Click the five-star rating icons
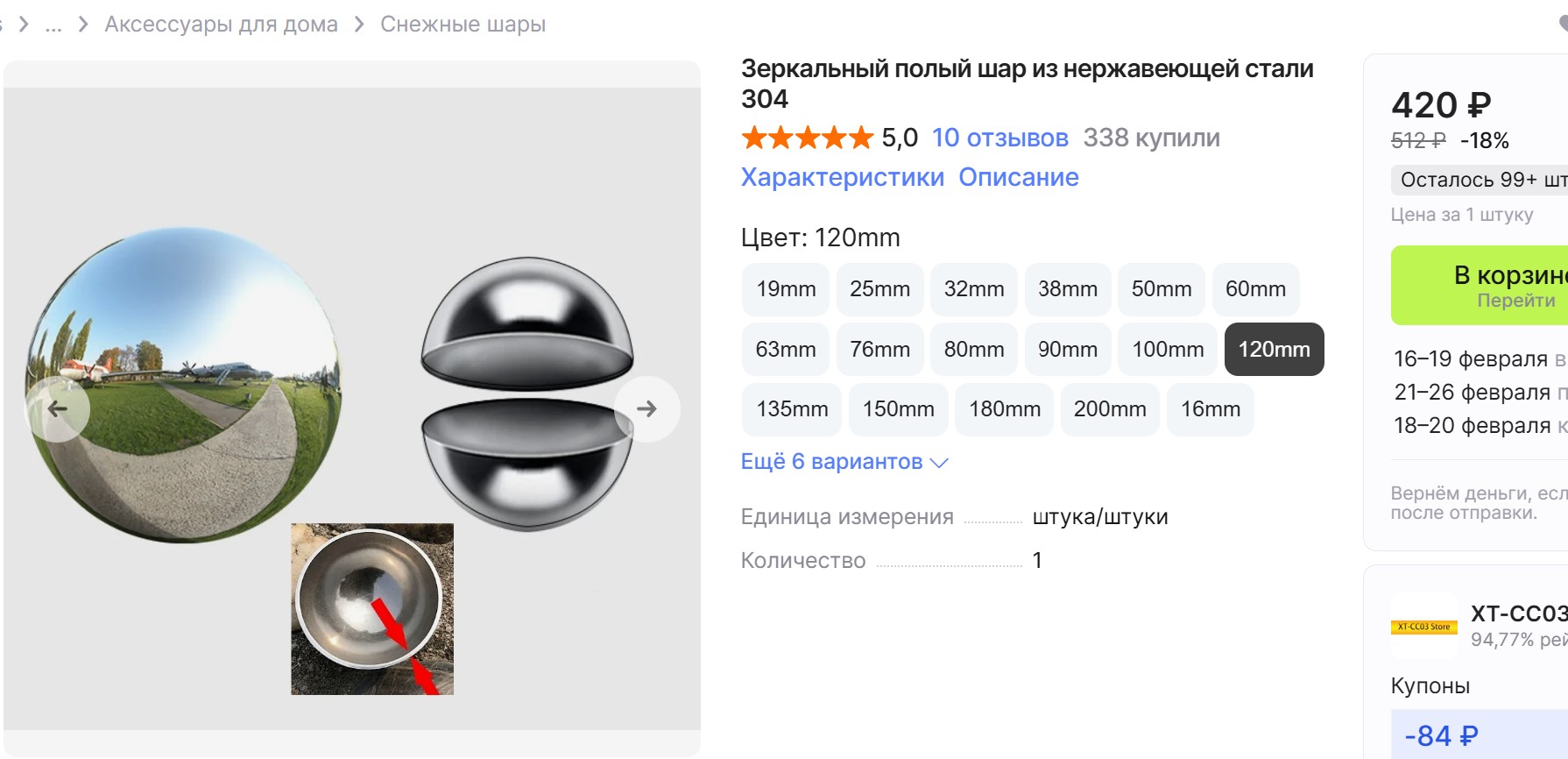 pyautogui.click(x=807, y=138)
